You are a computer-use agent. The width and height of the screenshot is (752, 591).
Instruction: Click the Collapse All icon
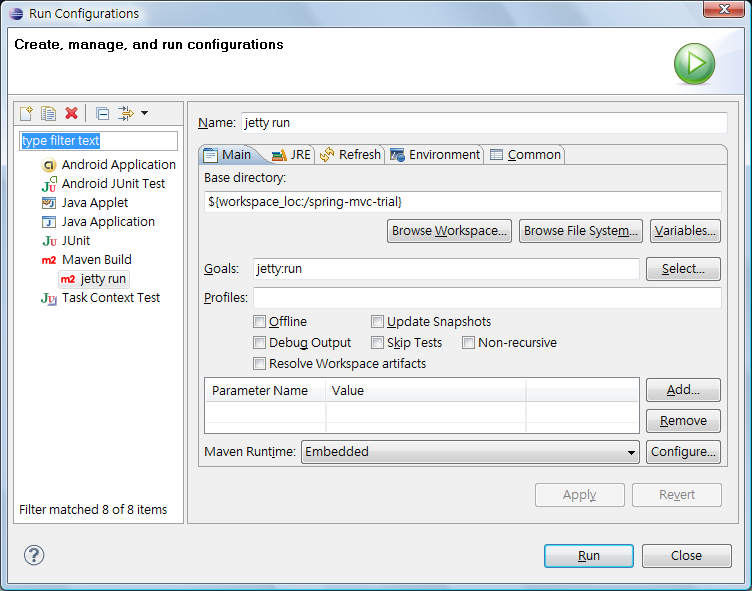point(102,113)
